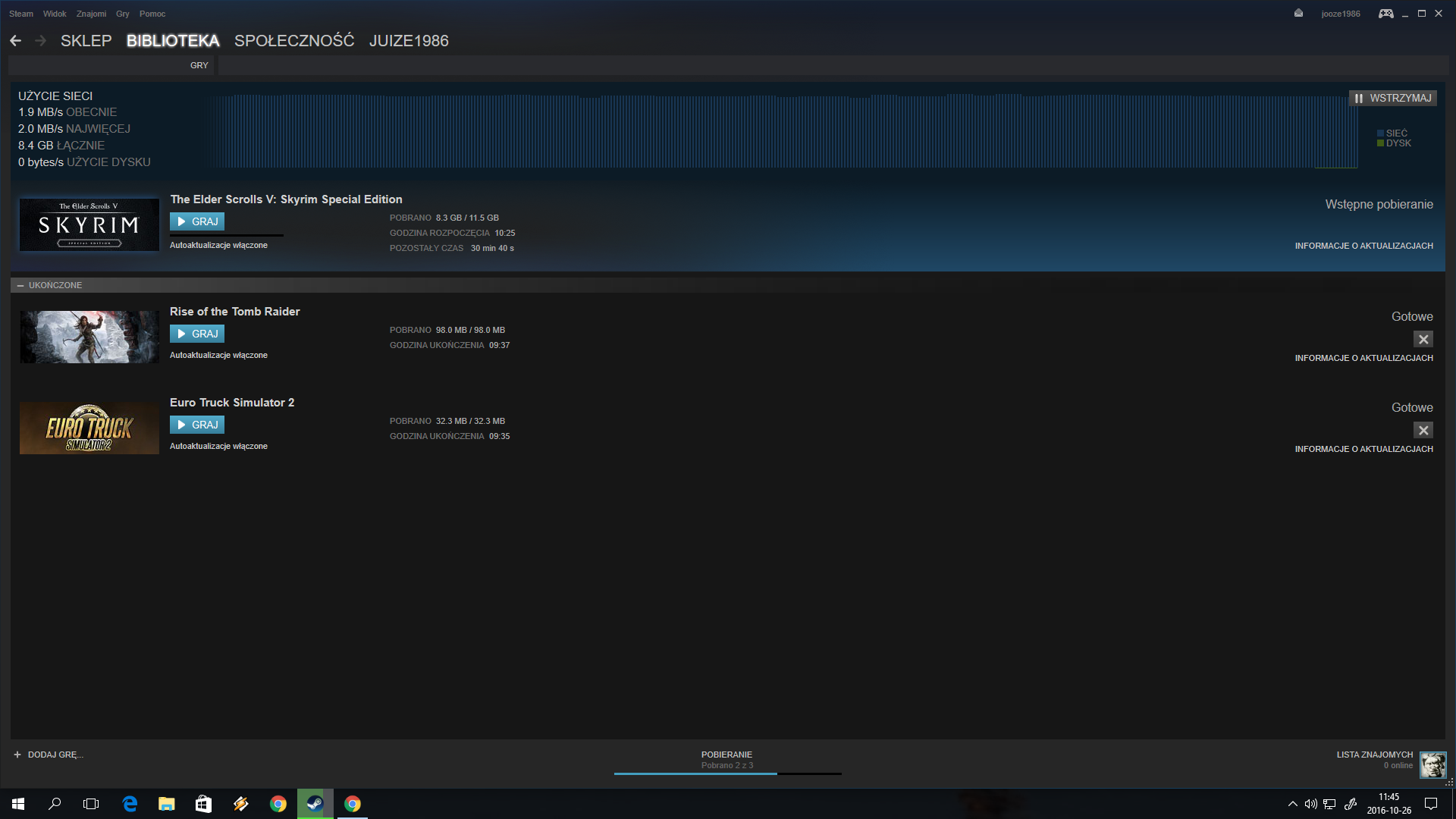
Task: Launch Microsoft Edge from the taskbar
Action: point(130,804)
